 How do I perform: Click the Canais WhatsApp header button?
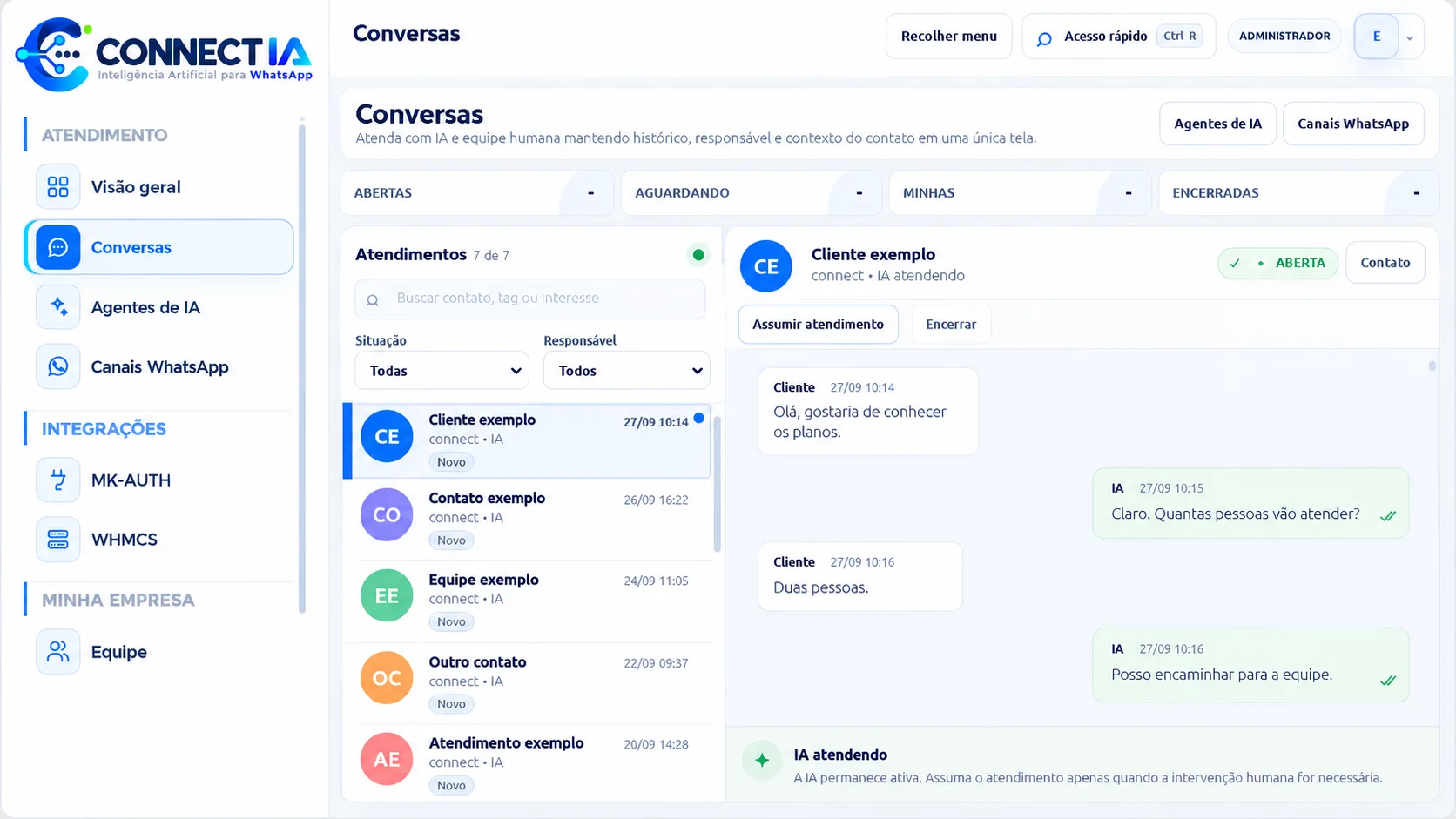pos(1353,124)
